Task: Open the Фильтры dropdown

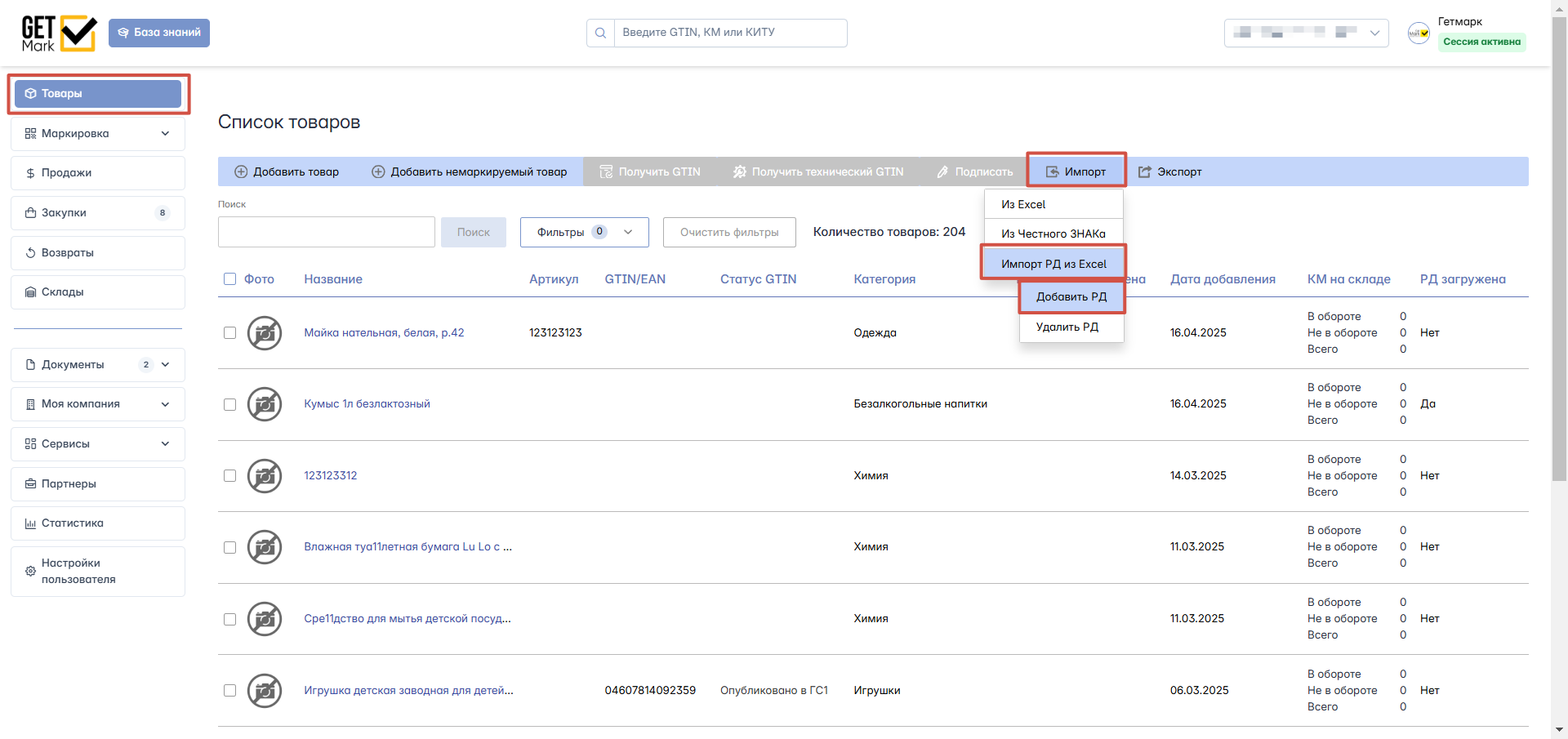Action: 585,232
